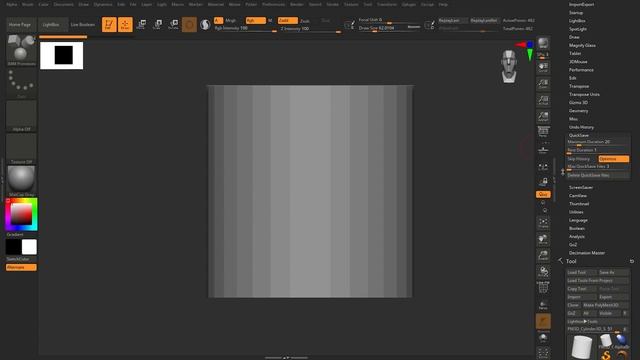Open the Alpha Off slot
The image size is (640, 360).
pyautogui.click(x=21, y=116)
